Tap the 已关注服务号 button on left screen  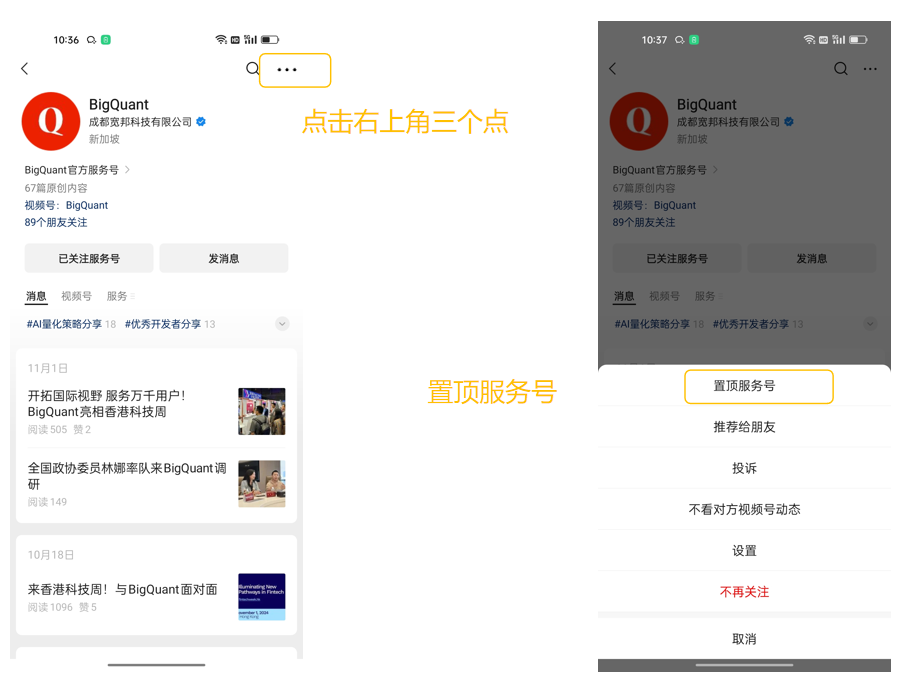pyautogui.click(x=89, y=258)
